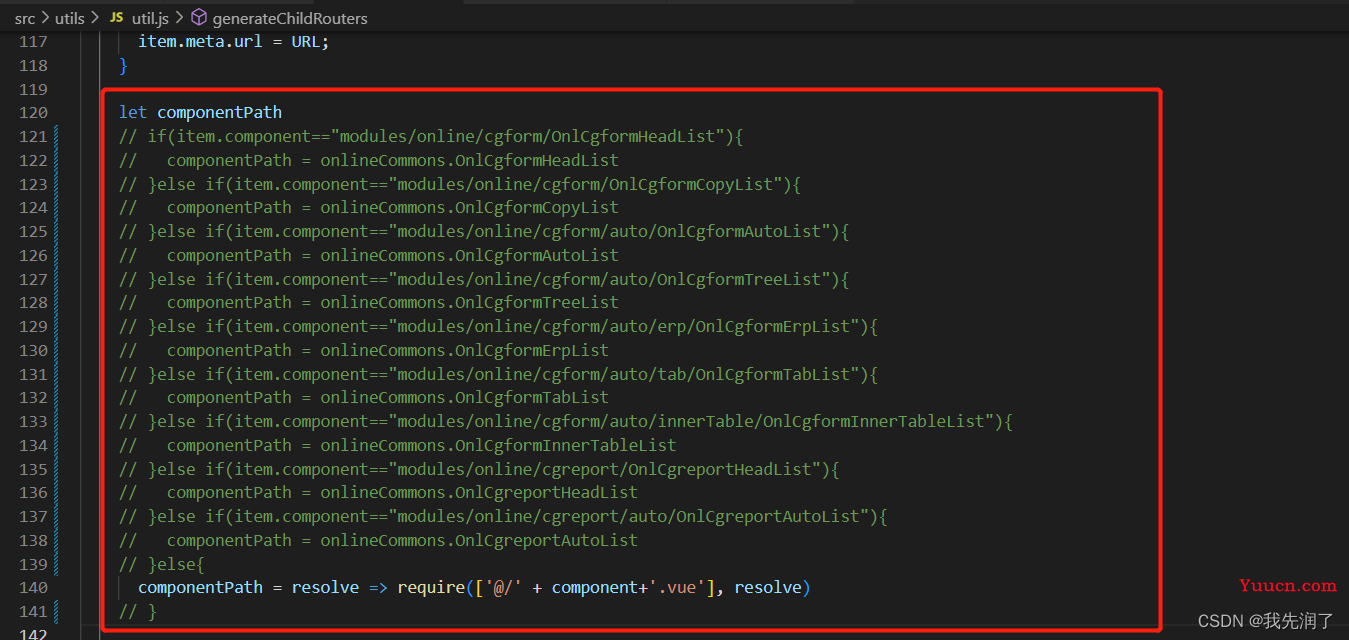Image resolution: width=1349 pixels, height=640 pixels.
Task: Click the comment containing auto/OnlCgformTreeList string
Action: 484,279
